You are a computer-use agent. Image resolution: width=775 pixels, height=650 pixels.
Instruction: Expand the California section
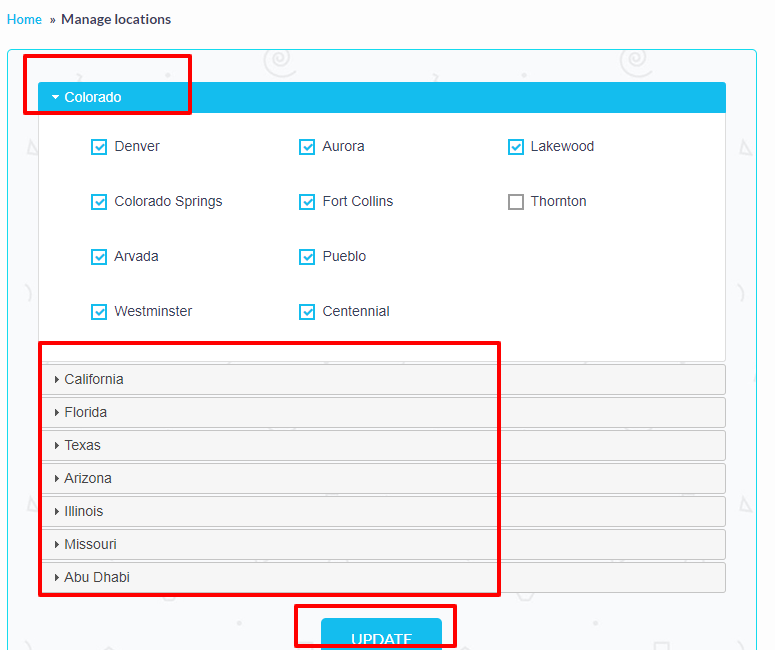[x=94, y=379]
